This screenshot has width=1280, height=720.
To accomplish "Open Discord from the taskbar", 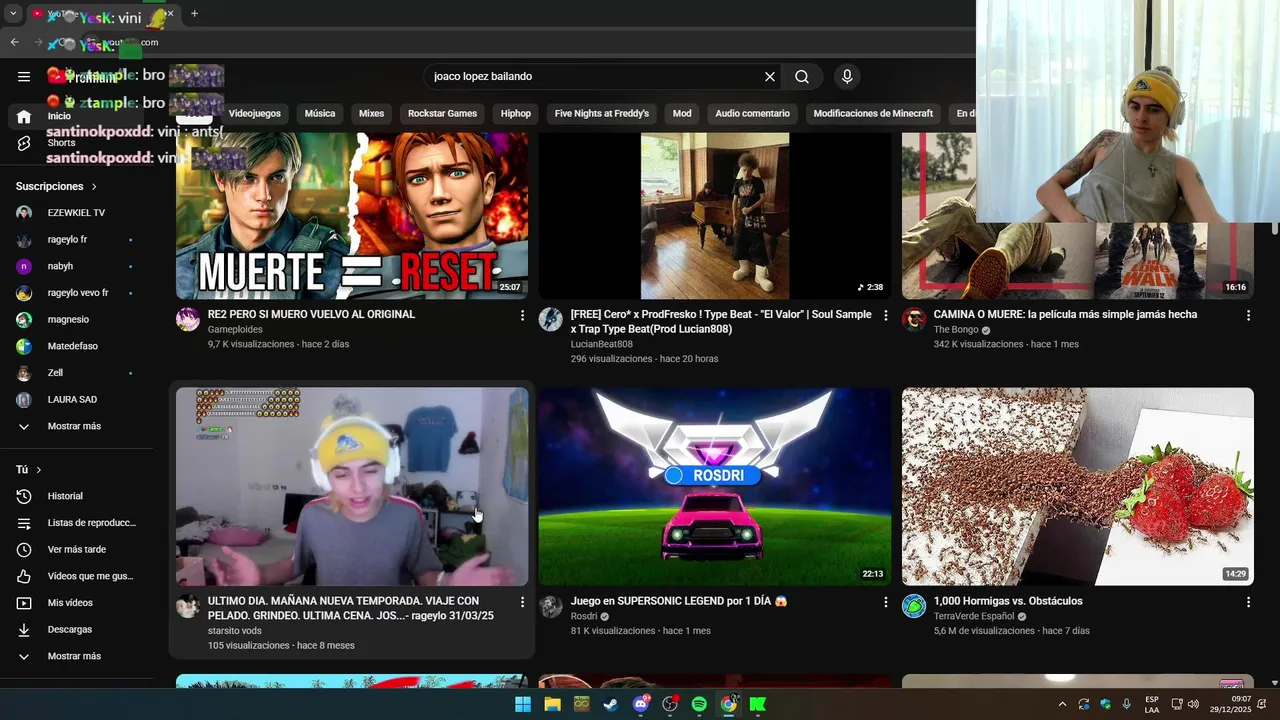I will (640, 704).
